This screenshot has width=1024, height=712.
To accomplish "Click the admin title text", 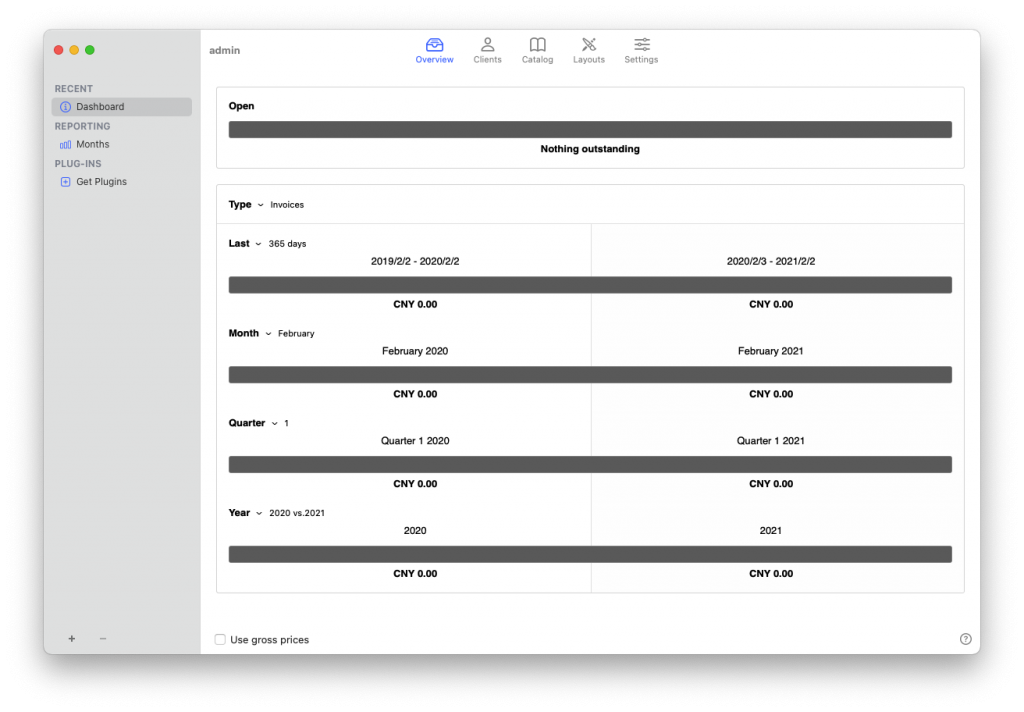I will coord(225,50).
